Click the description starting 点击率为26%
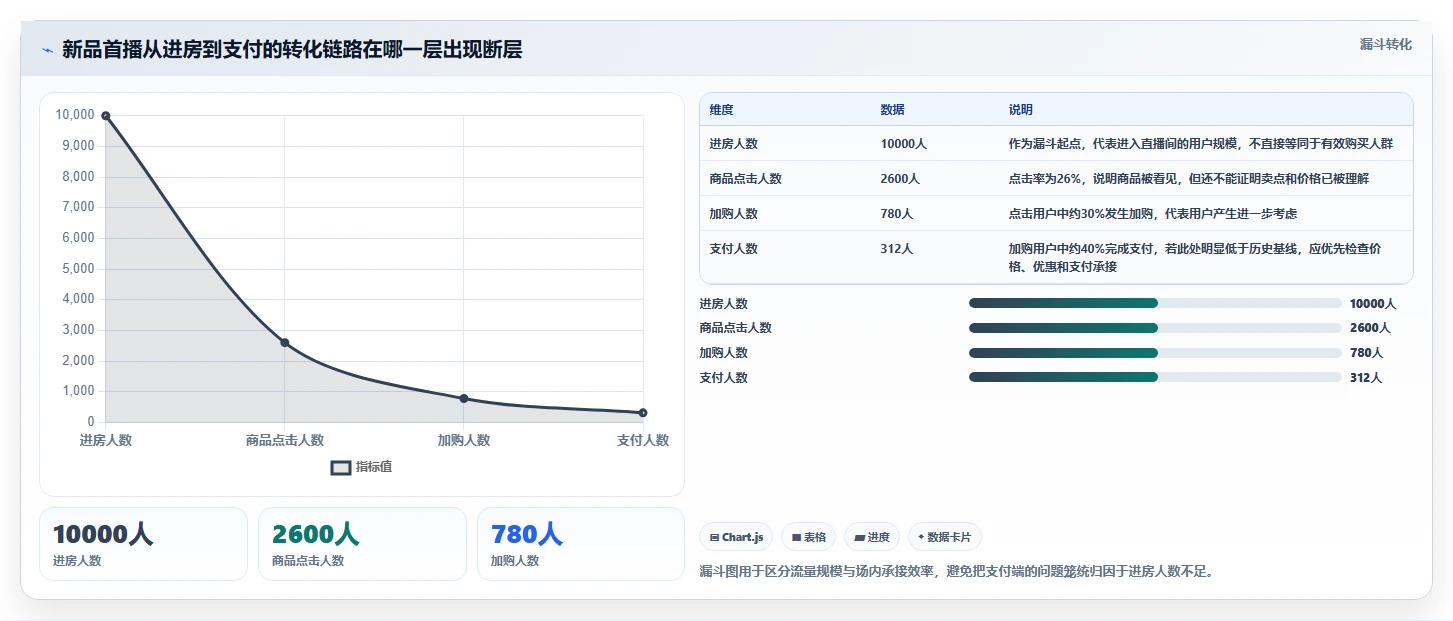 pos(1188,179)
